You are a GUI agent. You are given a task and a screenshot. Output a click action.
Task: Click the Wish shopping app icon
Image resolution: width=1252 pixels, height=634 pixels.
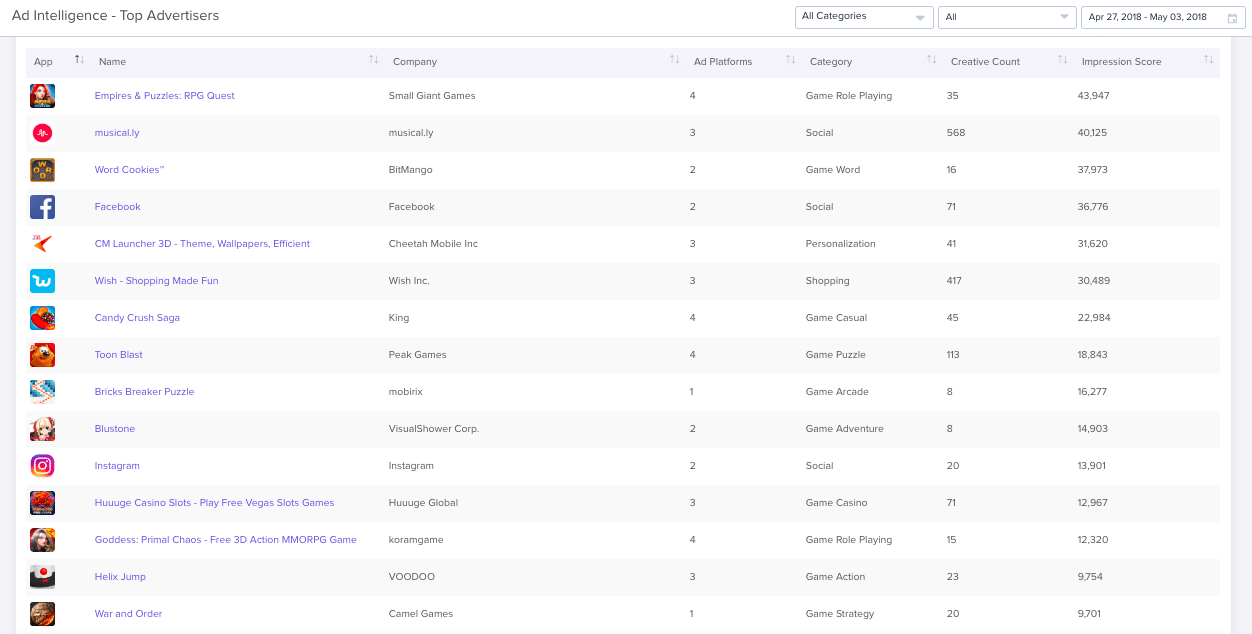point(42,281)
